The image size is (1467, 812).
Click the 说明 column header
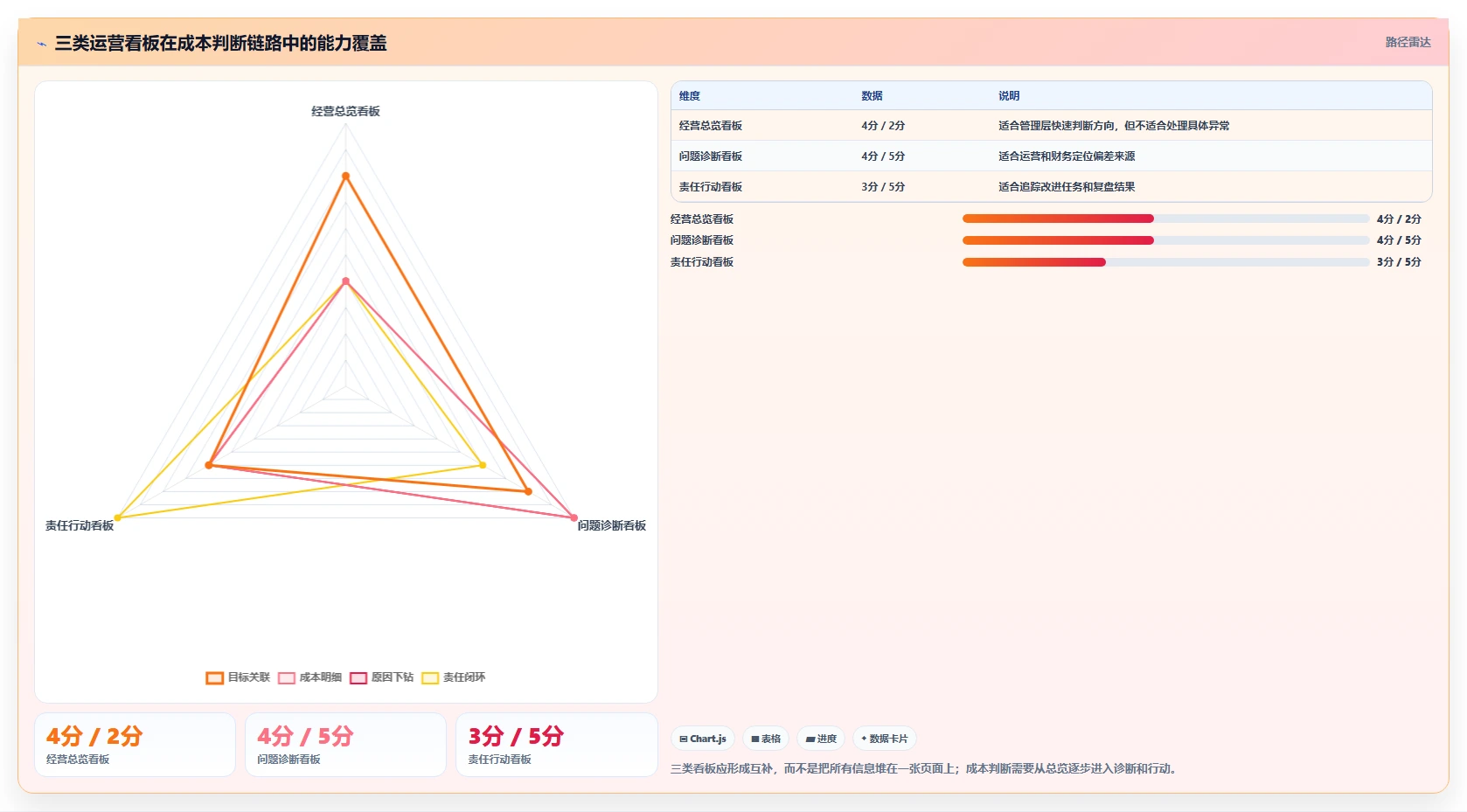click(x=1009, y=96)
